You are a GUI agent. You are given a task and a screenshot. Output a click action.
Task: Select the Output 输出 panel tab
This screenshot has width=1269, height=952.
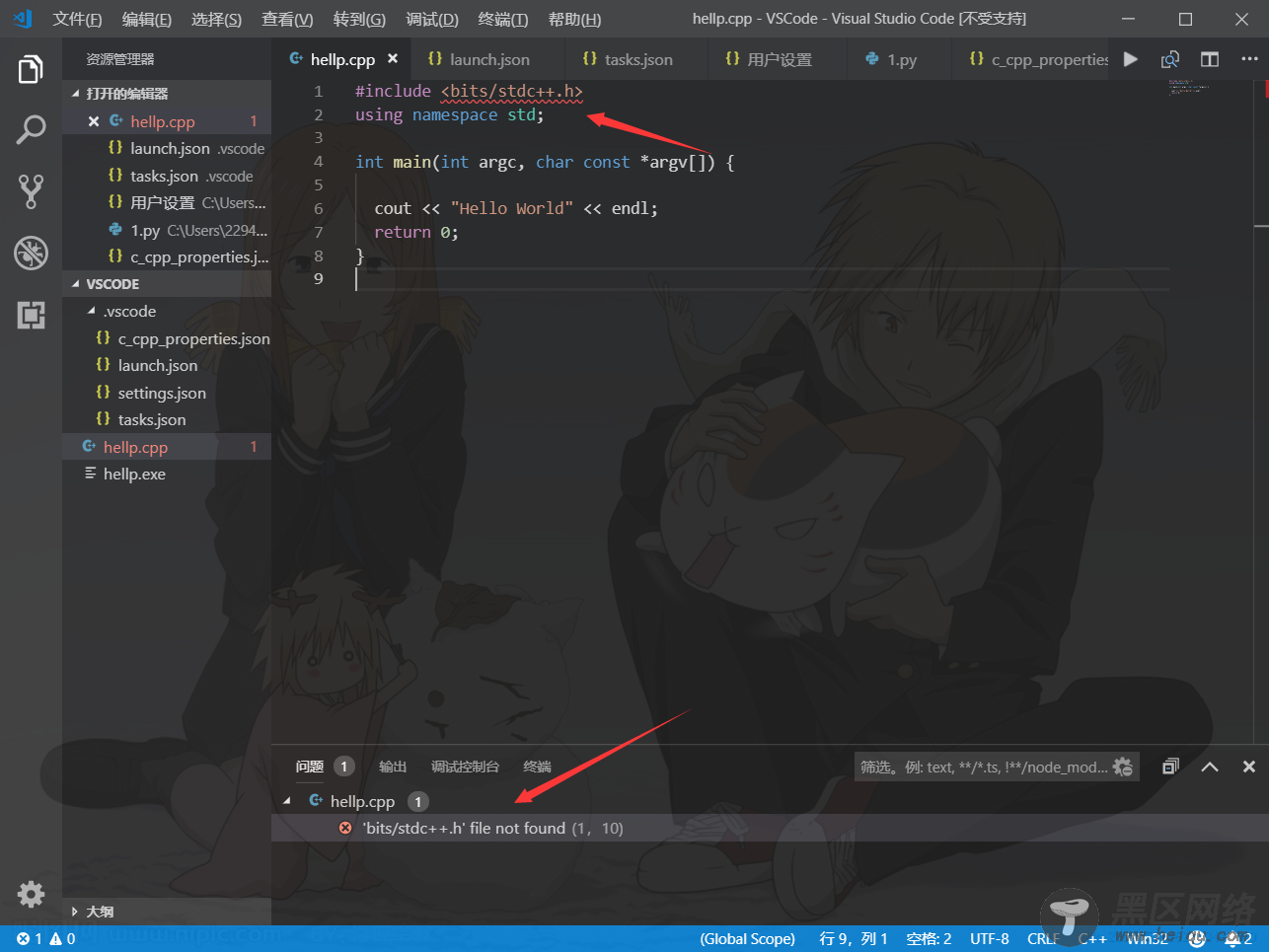393,767
